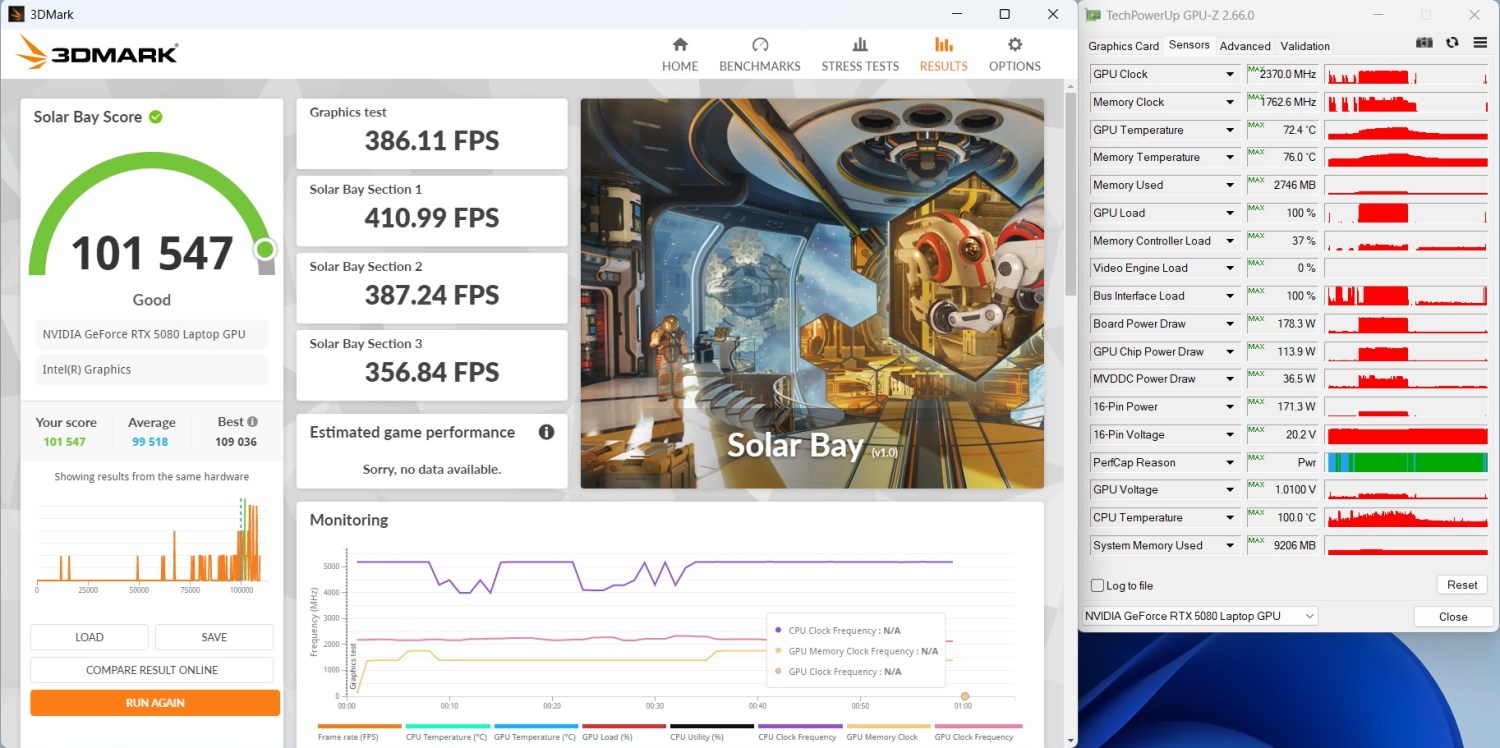Screen dimensions: 1500x748
Task: Click the GPU-Z title bar app icon
Action: (1093, 15)
